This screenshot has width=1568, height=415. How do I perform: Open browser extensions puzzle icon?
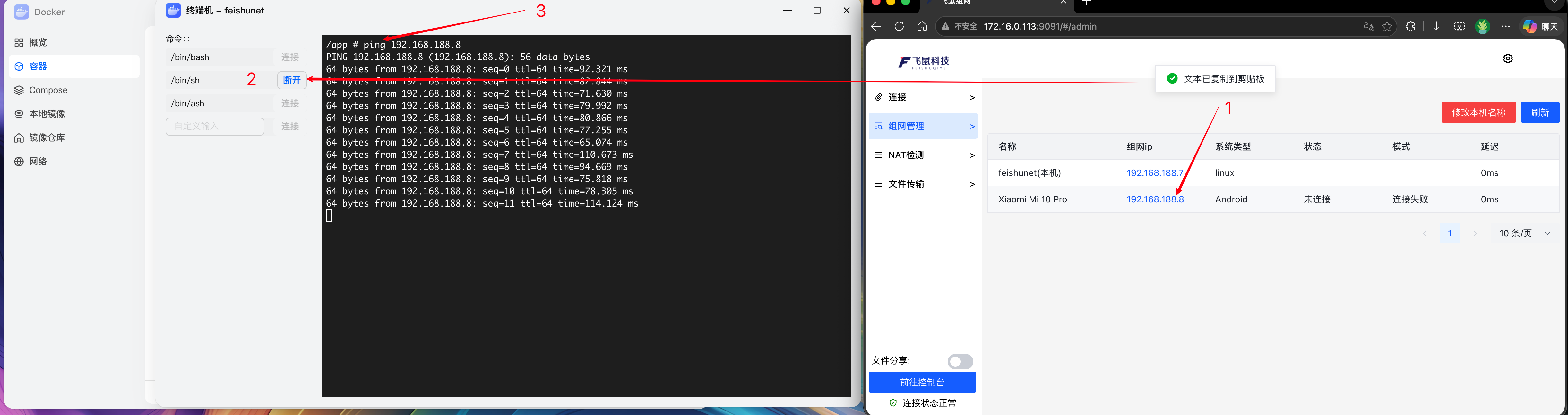click(x=1410, y=26)
